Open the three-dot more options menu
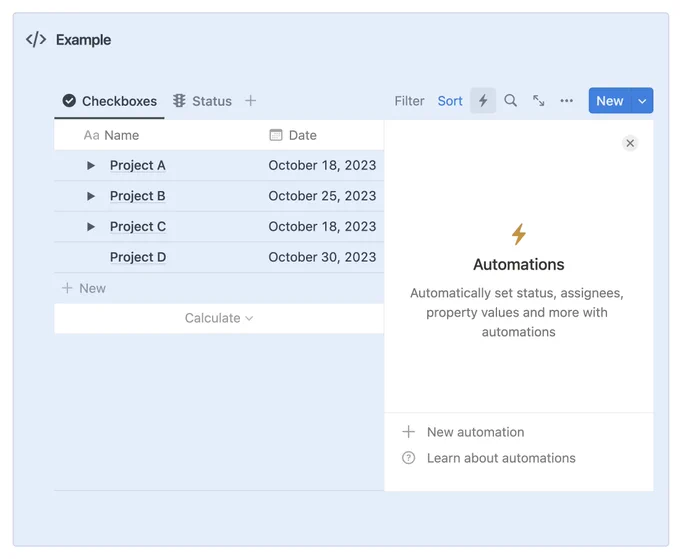 566,101
